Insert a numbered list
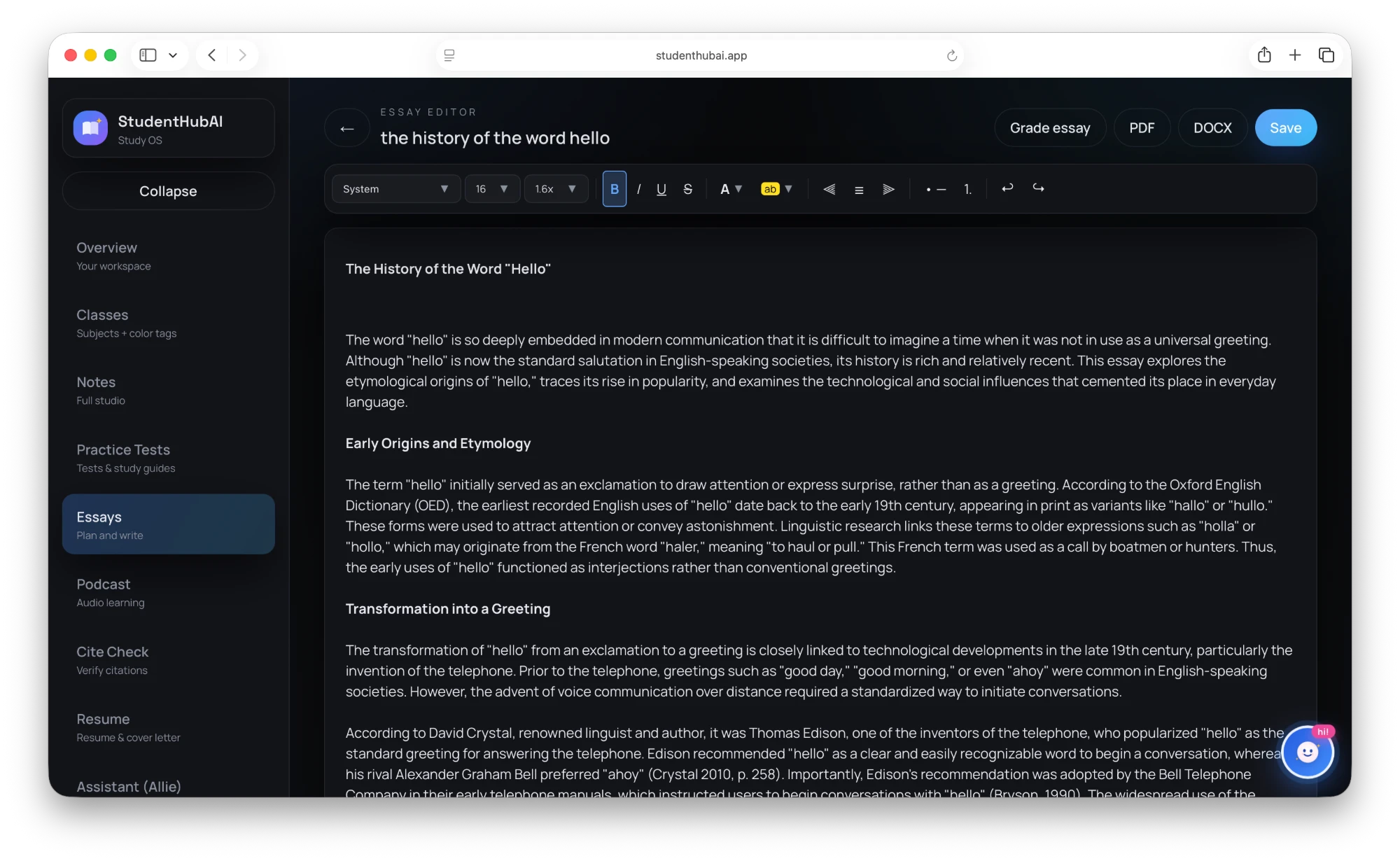This screenshot has width=1400, height=861. click(x=967, y=189)
